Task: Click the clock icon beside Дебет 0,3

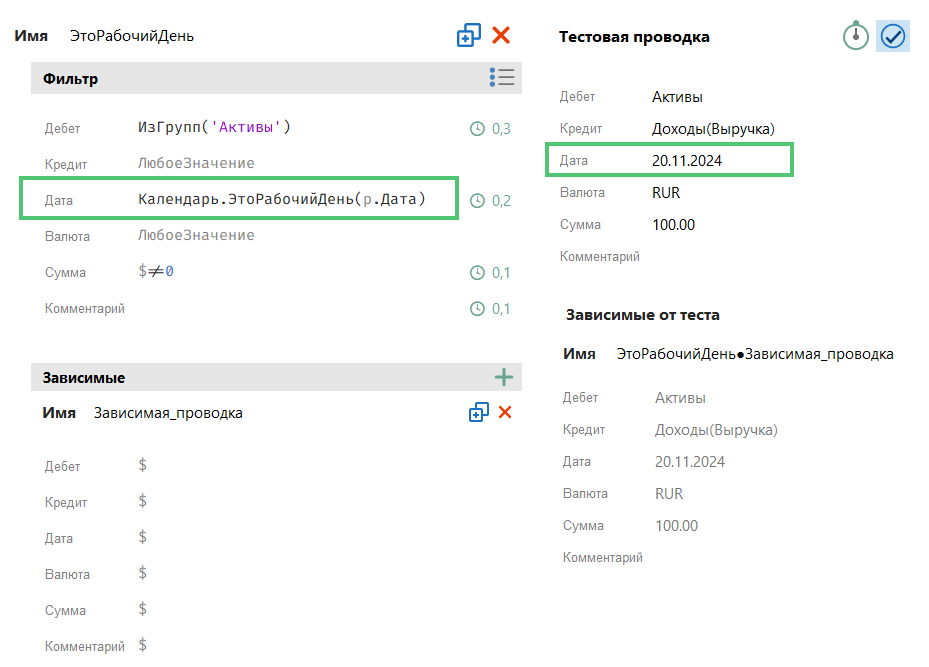Action: point(477,128)
